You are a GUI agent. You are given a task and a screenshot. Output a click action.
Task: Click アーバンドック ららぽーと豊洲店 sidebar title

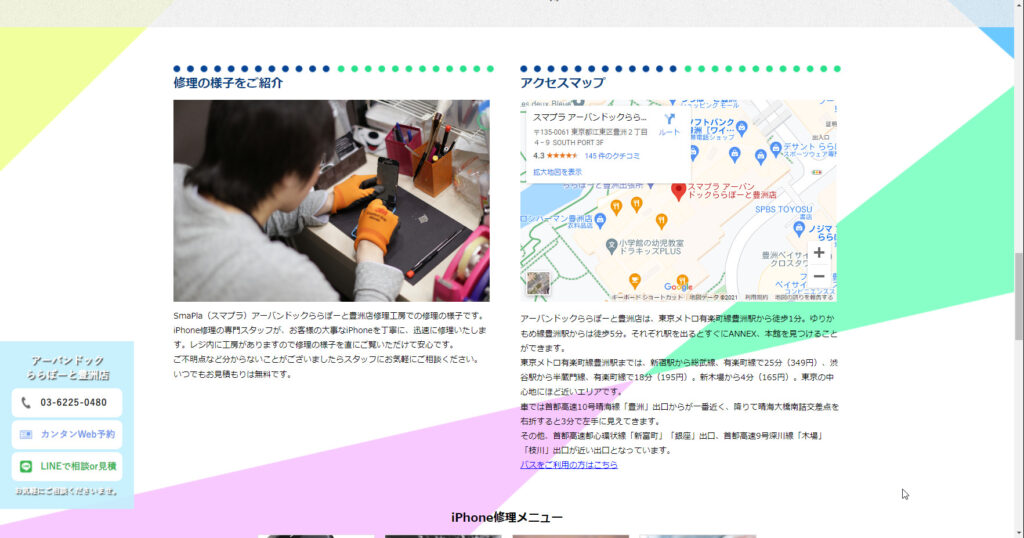tap(67, 368)
